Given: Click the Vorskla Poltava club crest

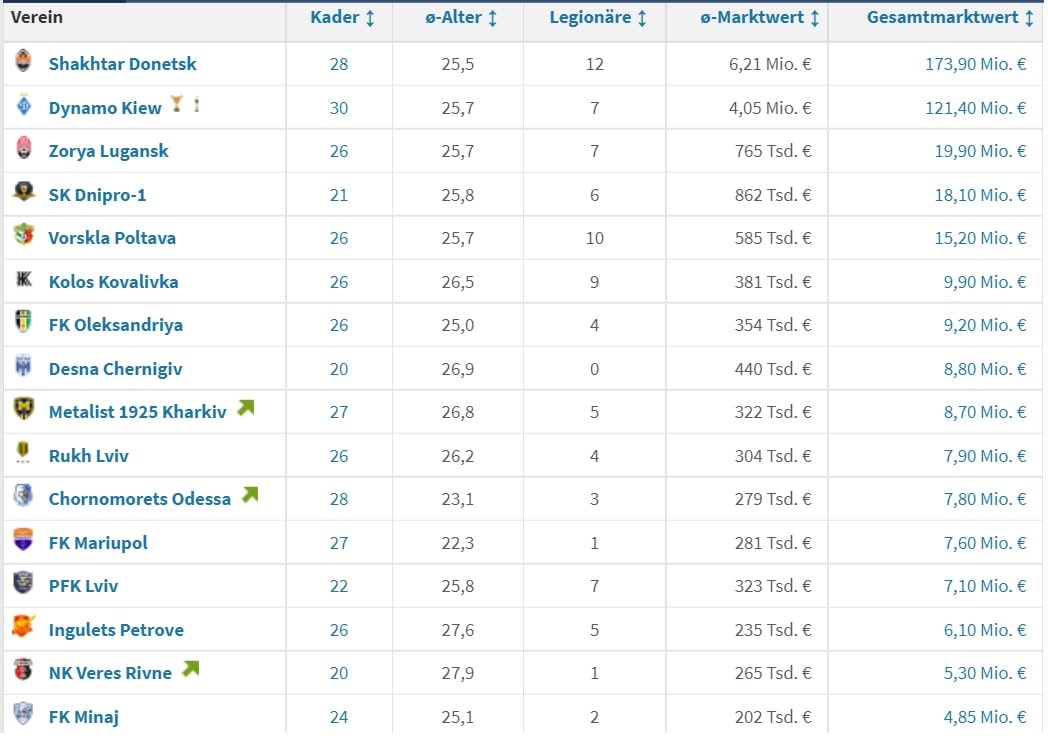Looking at the screenshot, I should coord(24,237).
